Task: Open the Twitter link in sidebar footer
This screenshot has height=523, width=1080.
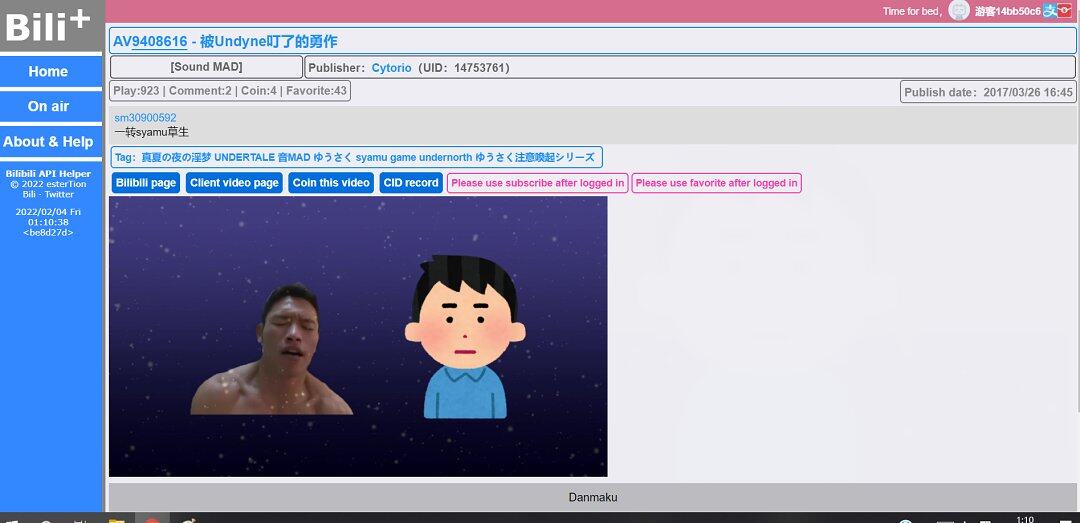Action: [x=59, y=194]
